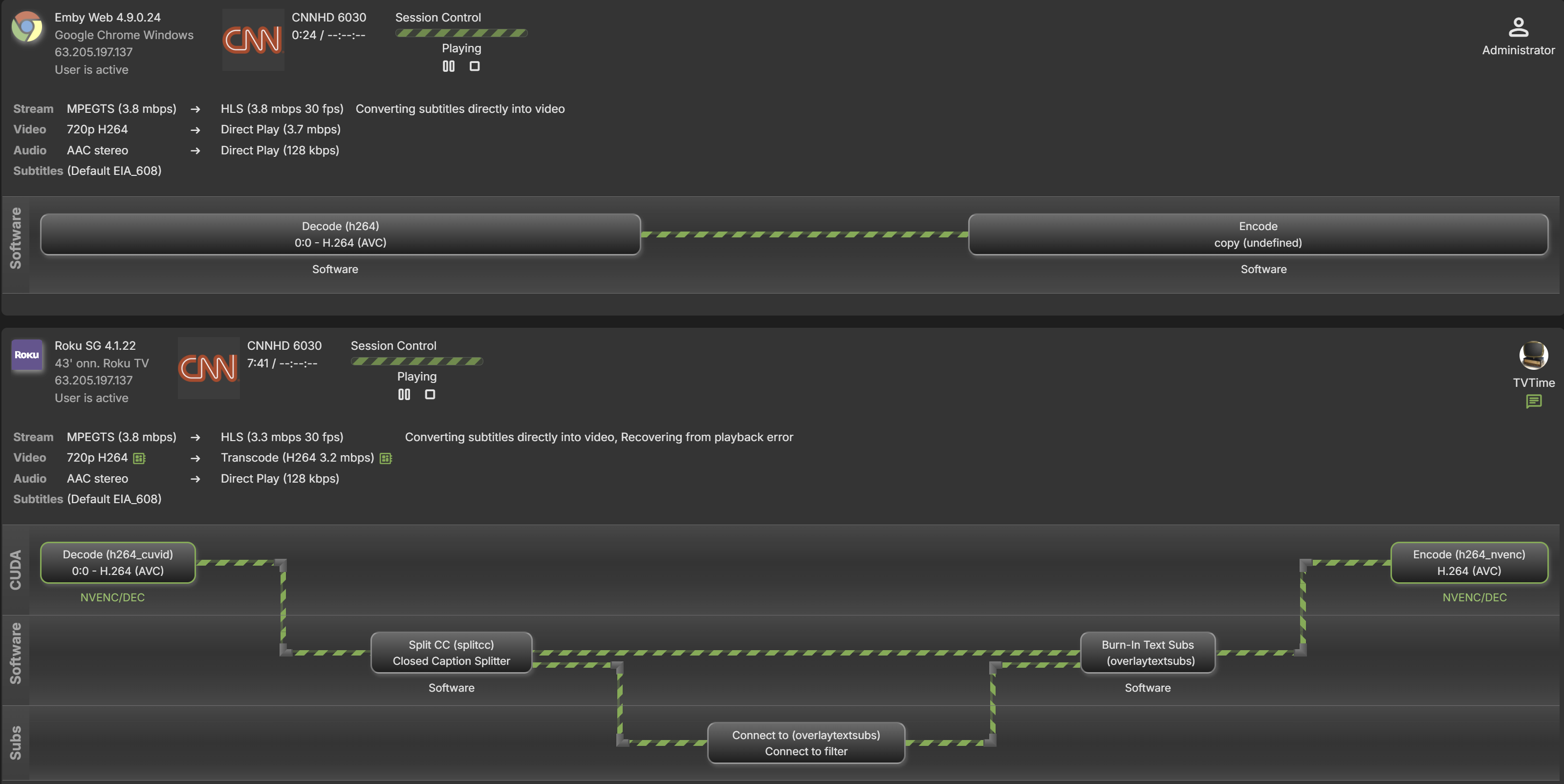Stop the Roku TV playback session

(x=430, y=394)
